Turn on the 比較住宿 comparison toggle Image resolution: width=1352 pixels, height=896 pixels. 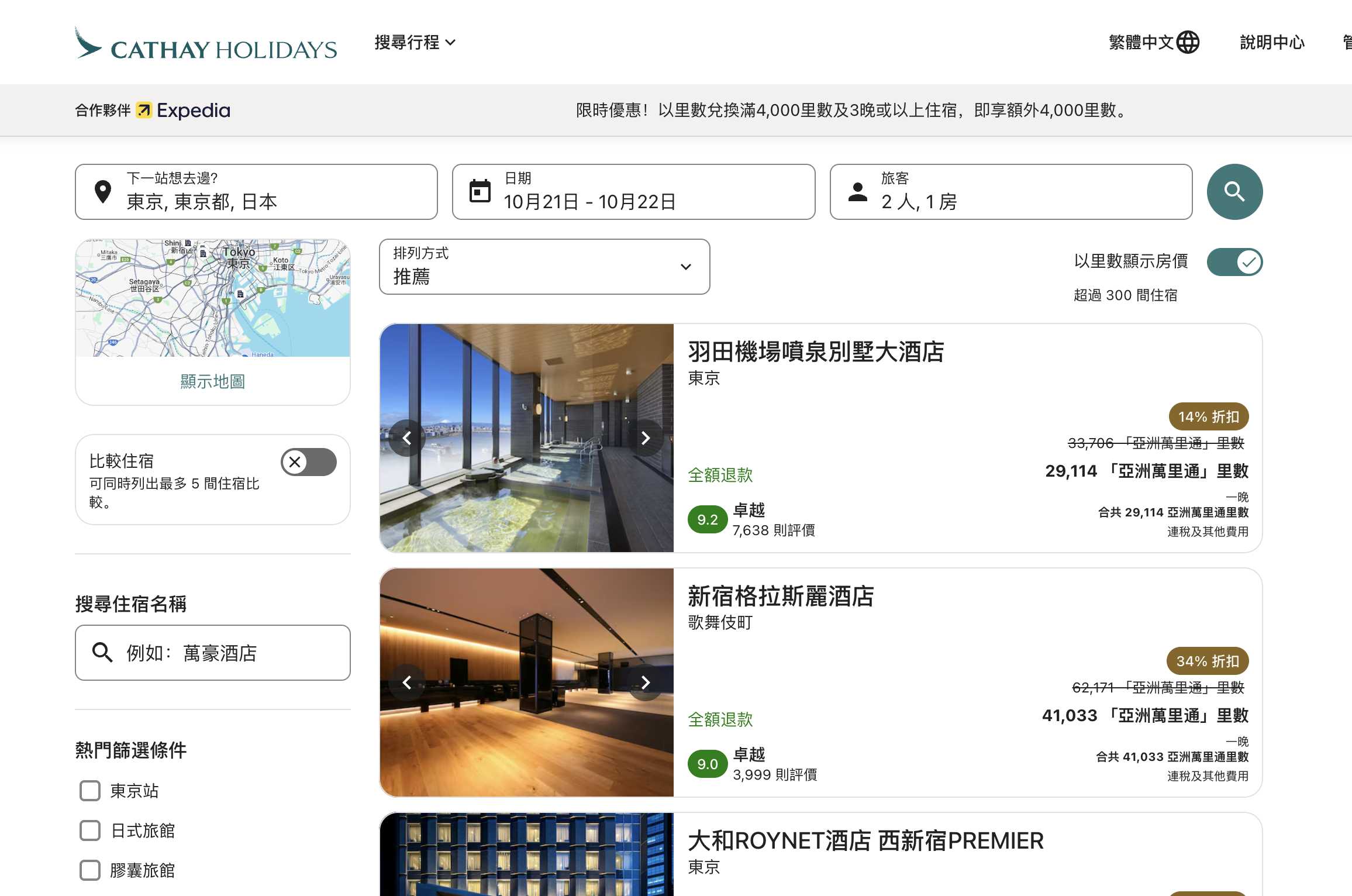point(308,461)
